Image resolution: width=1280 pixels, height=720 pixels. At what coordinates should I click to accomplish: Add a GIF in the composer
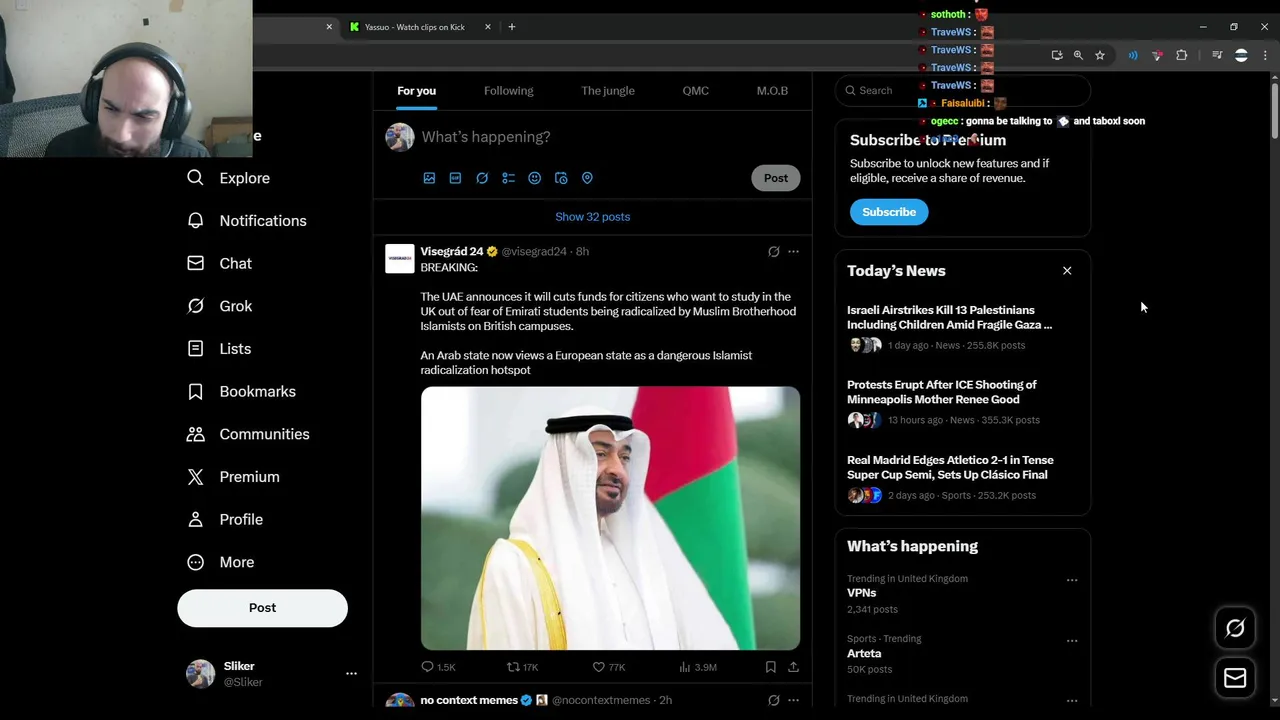(x=455, y=178)
